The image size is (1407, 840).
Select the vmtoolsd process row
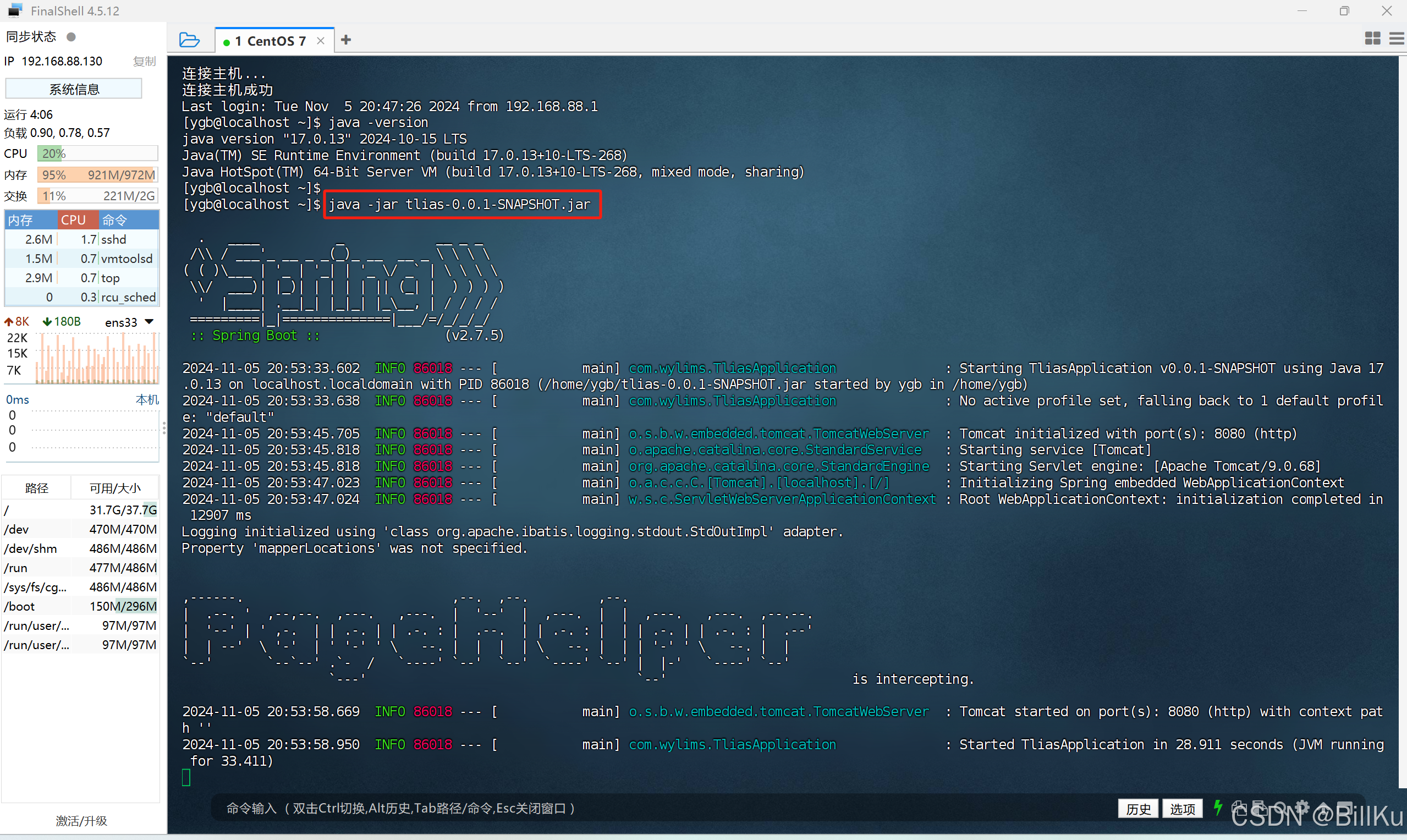81,259
